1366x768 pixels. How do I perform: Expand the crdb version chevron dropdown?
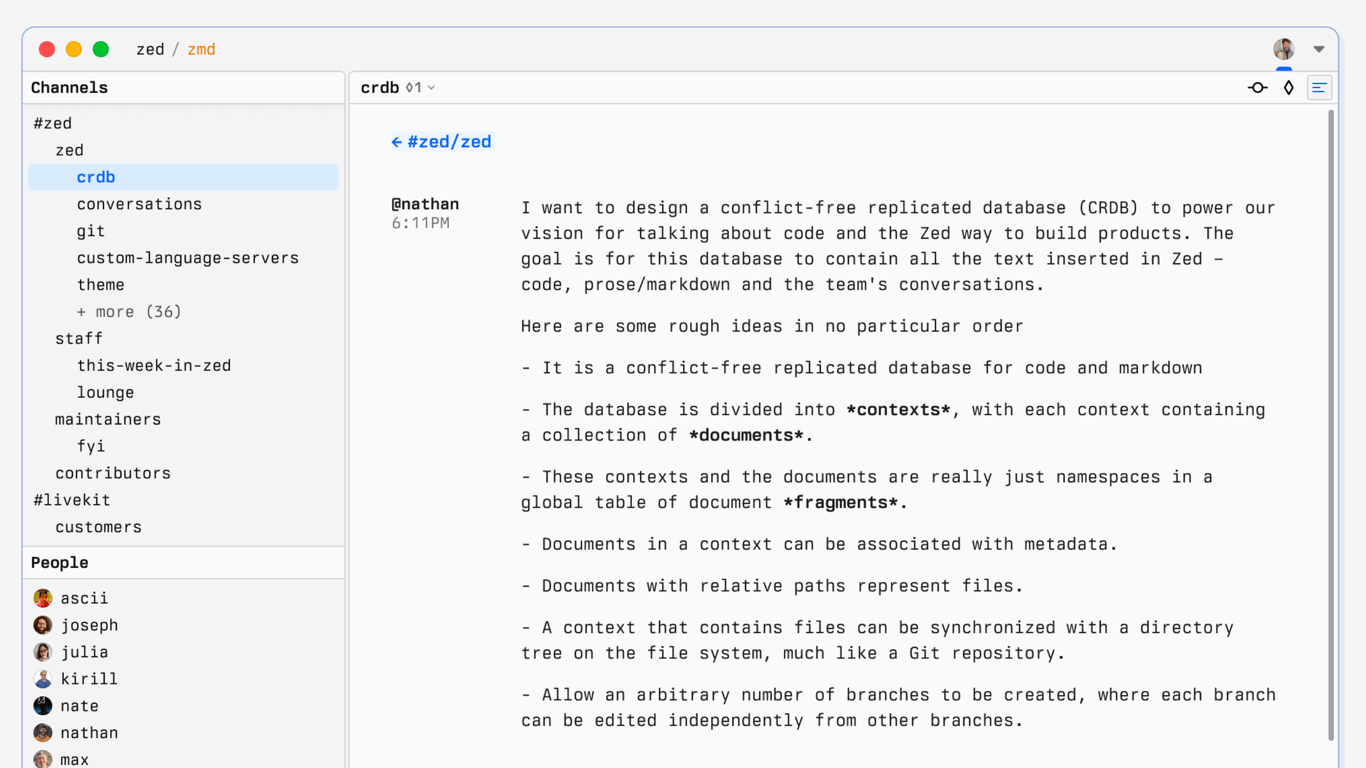pos(431,88)
